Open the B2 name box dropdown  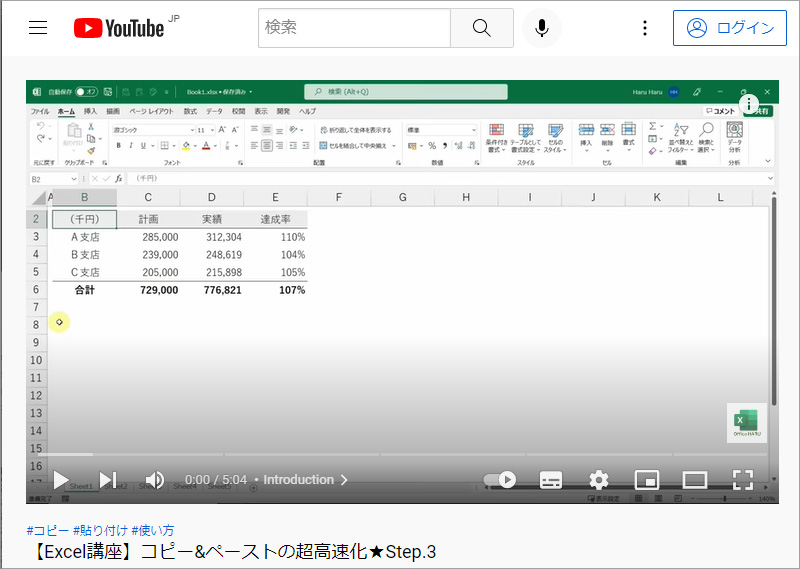tap(73, 179)
